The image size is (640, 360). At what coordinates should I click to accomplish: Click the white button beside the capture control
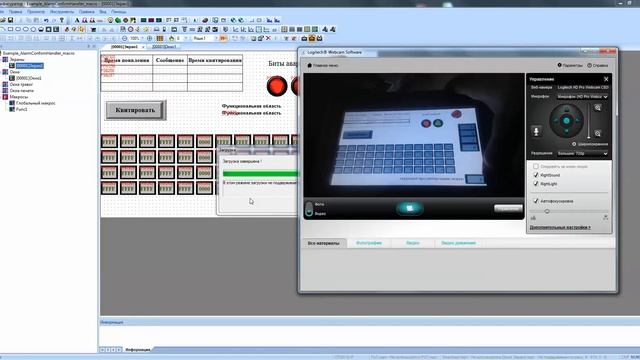click(508, 208)
